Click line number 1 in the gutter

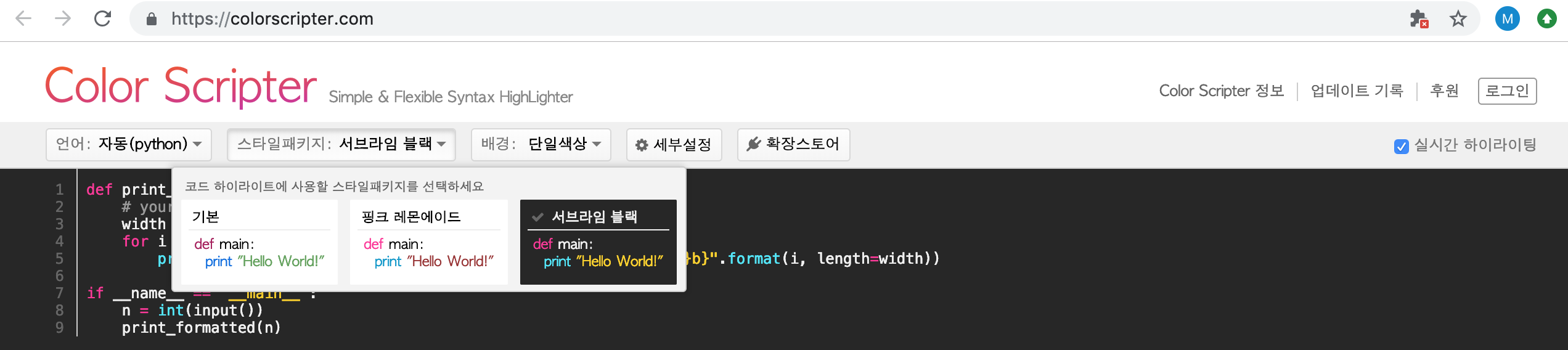(x=60, y=189)
